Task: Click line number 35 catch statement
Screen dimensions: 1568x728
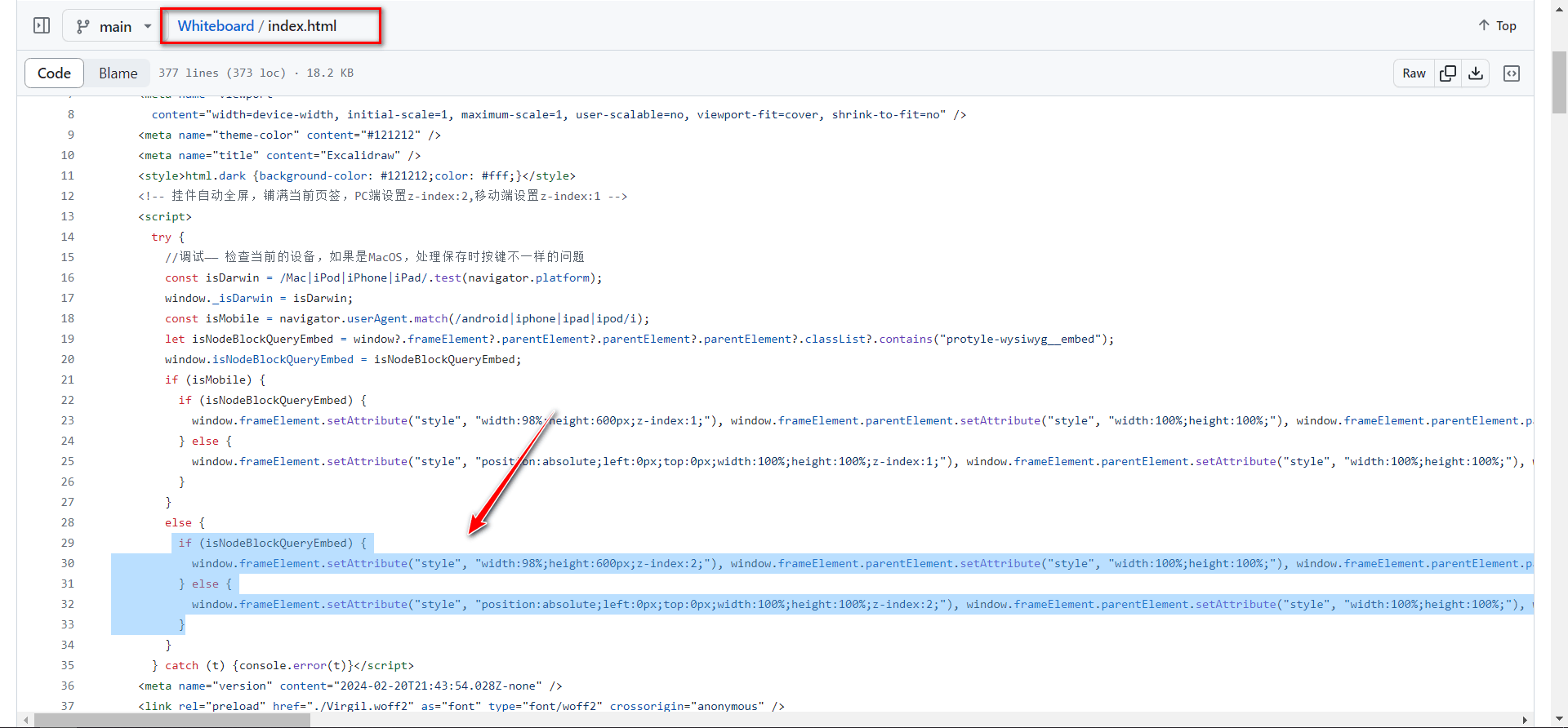Action: point(67,665)
